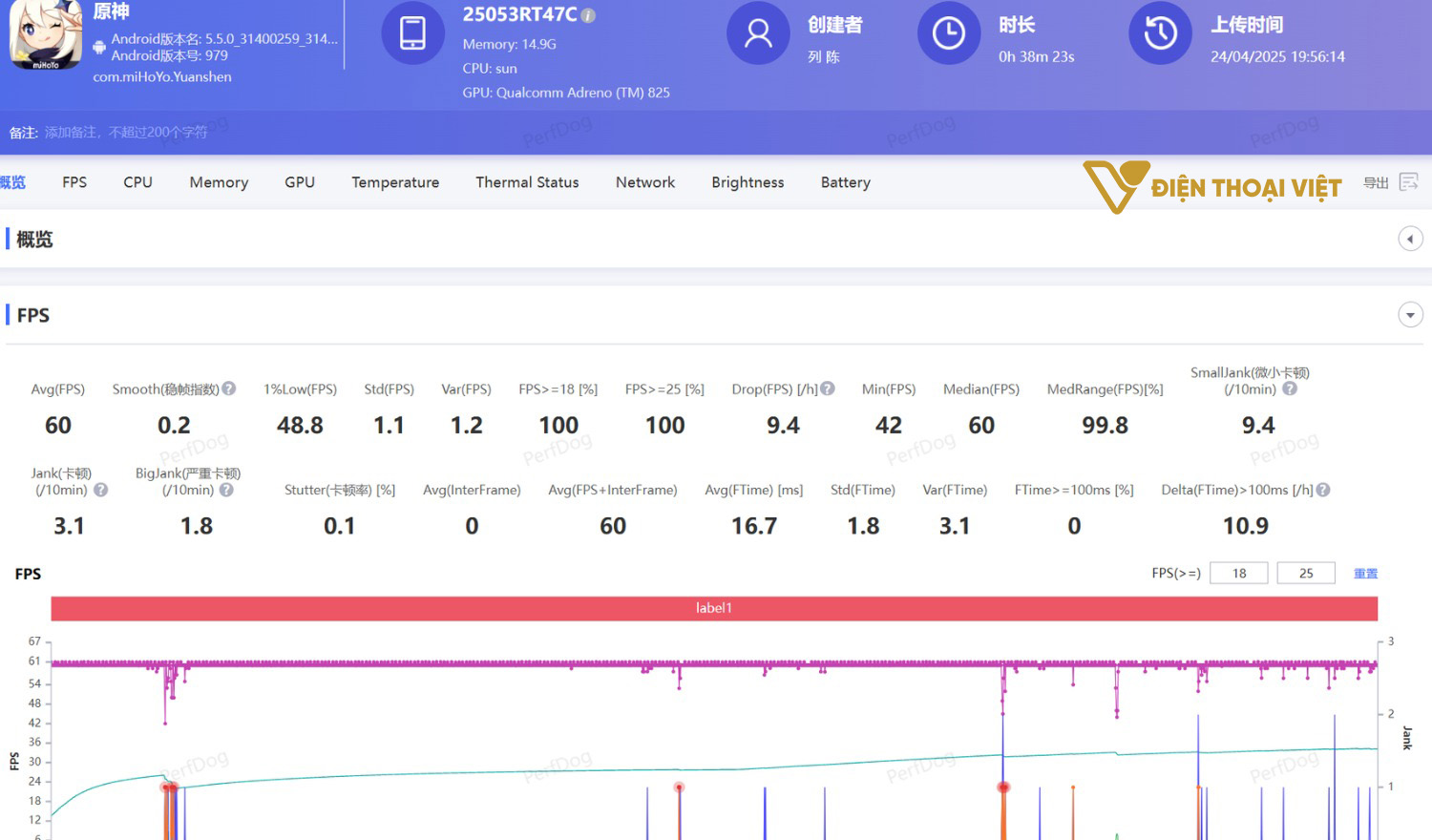1432x840 pixels.
Task: Click help icon next to Smooth metric
Action: click(x=229, y=388)
